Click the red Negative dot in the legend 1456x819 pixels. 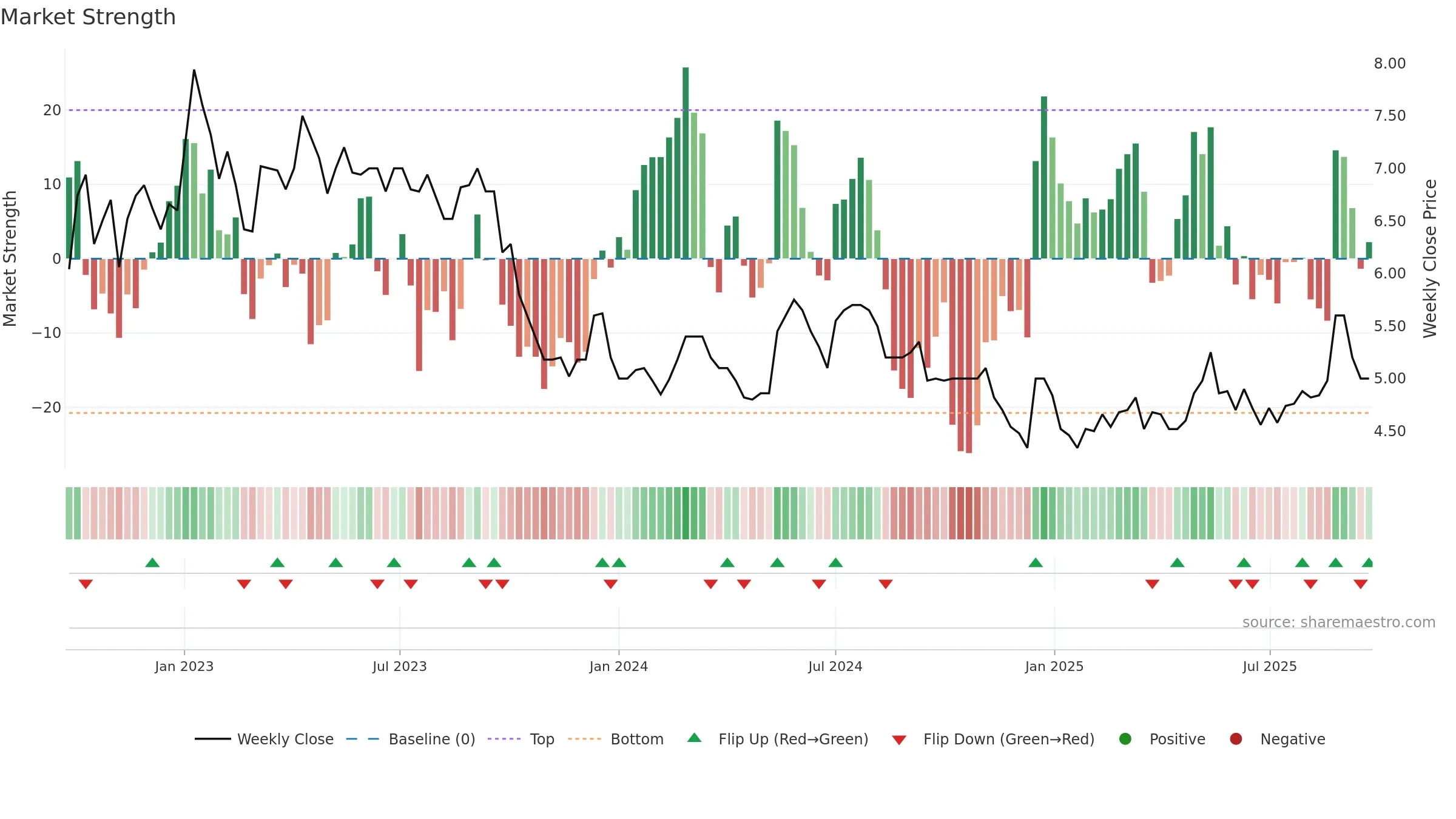pos(1236,739)
